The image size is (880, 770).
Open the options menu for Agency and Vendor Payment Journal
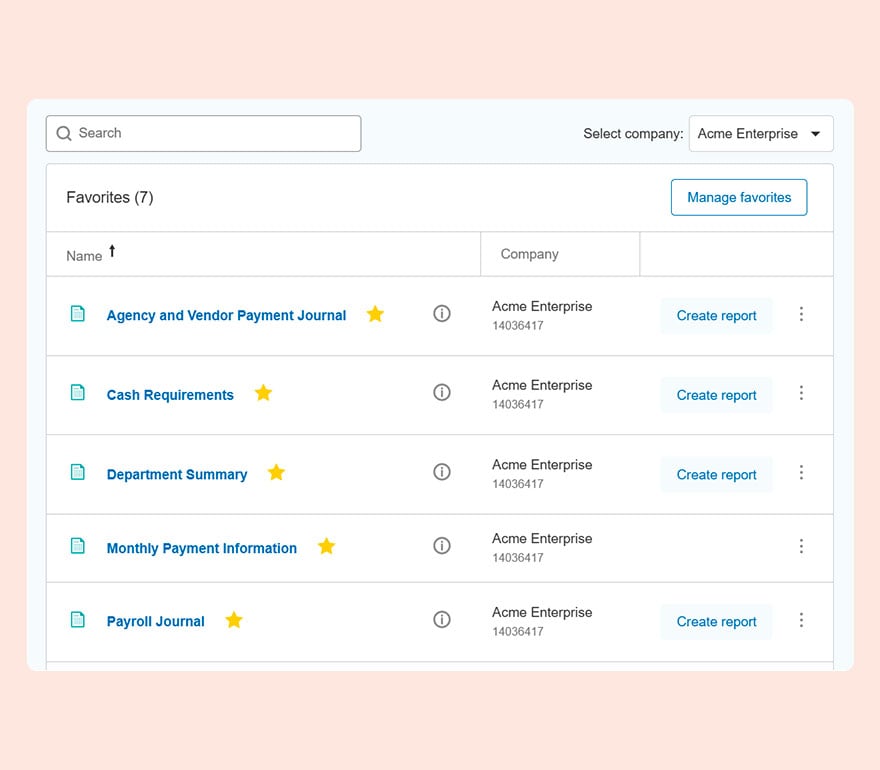(x=801, y=314)
